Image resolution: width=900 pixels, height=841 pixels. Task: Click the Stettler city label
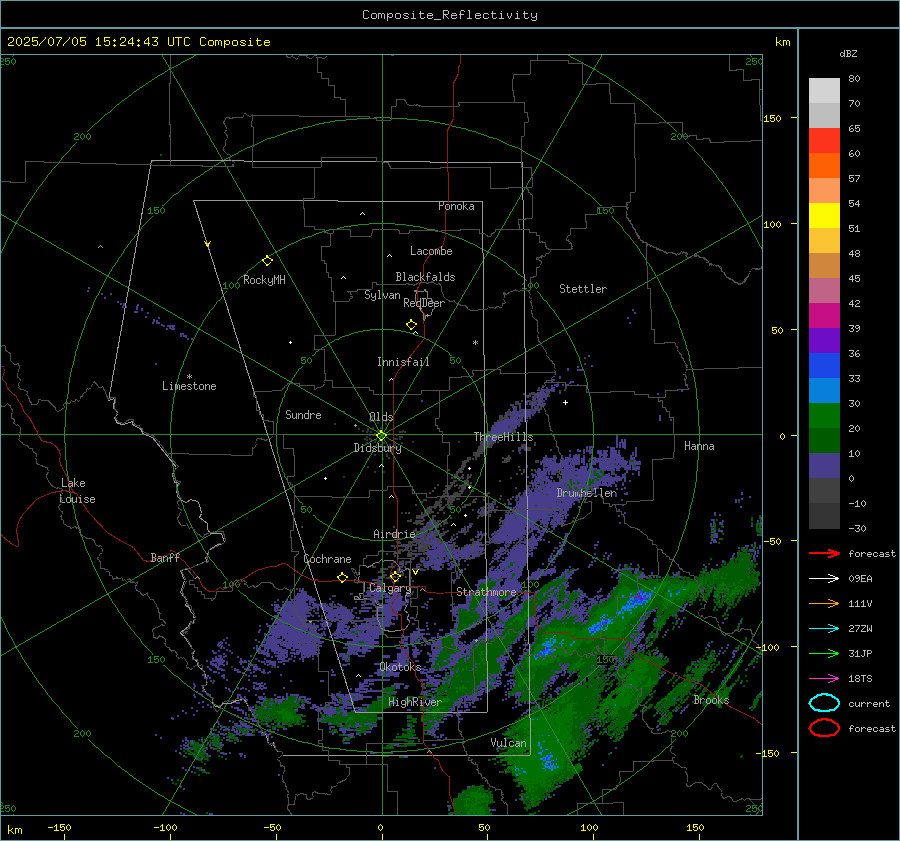coord(583,289)
